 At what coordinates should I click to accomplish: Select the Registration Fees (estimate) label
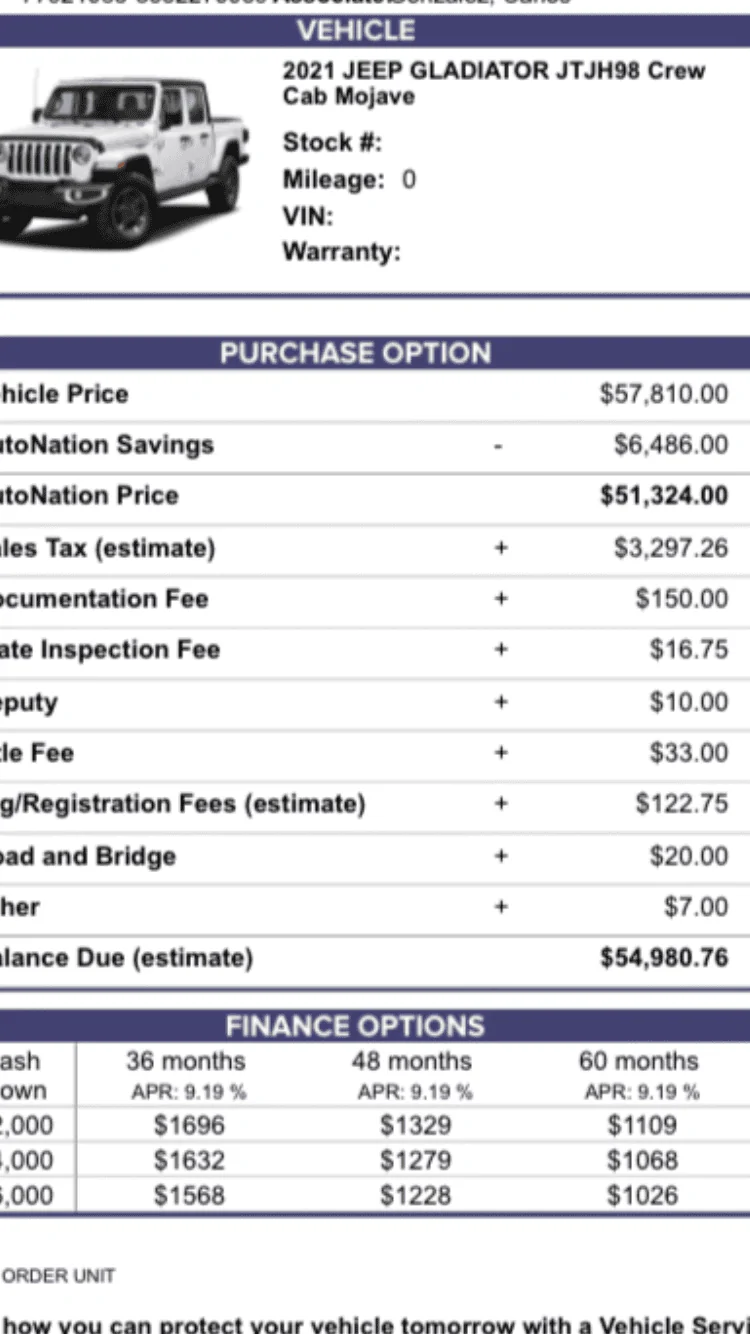click(x=182, y=804)
